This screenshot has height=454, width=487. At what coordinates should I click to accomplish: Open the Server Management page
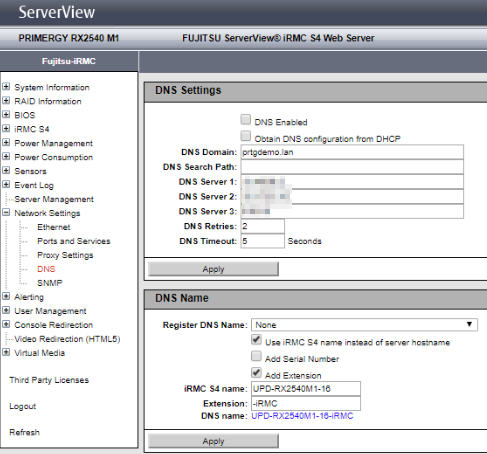[x=54, y=199]
